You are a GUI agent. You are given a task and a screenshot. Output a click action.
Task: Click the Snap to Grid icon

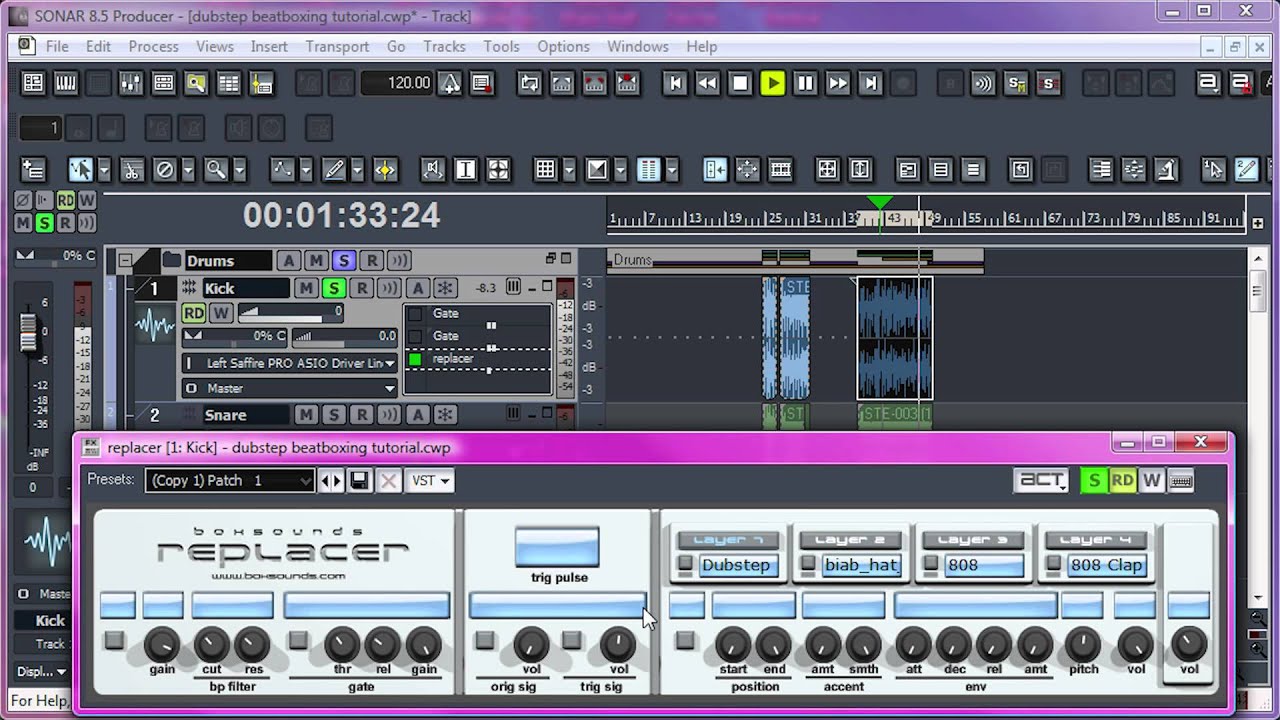click(x=545, y=170)
